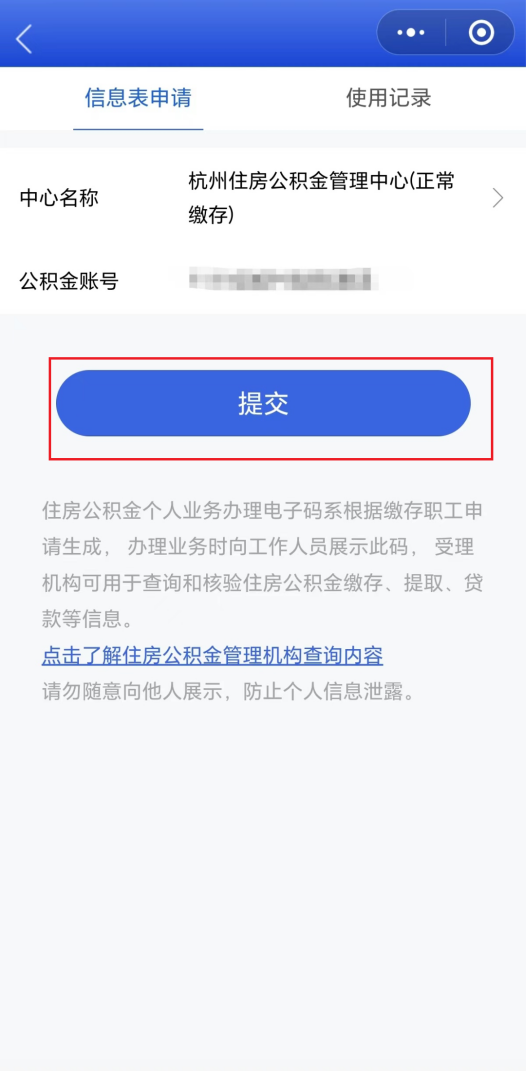The height and width of the screenshot is (1071, 531).
Task: Tap the back arrow in the header
Action: pyautogui.click(x=24, y=39)
